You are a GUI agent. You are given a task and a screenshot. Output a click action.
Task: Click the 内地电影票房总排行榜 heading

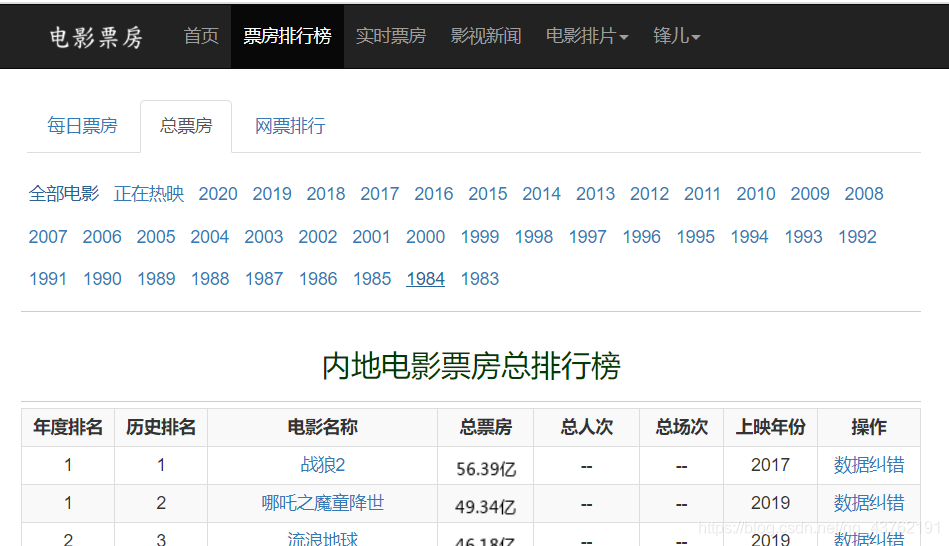[x=471, y=366]
